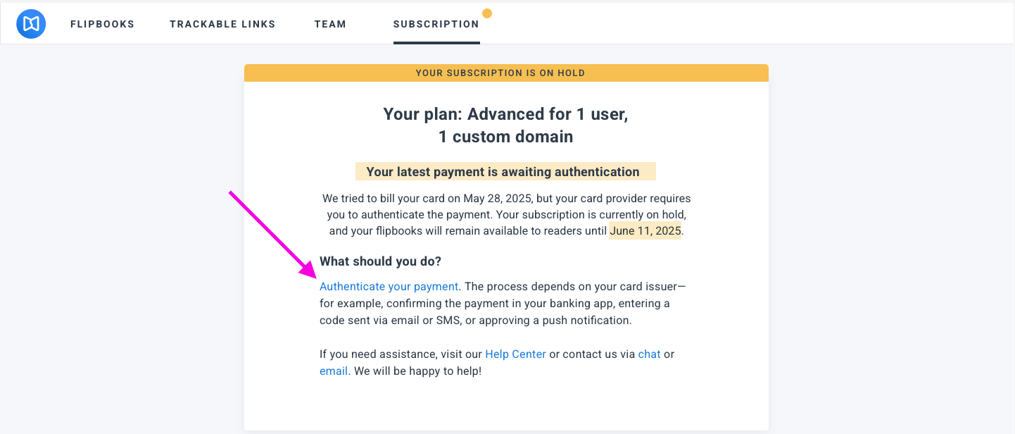
Task: Click the orange notification dot beside Subscription
Action: [487, 13]
